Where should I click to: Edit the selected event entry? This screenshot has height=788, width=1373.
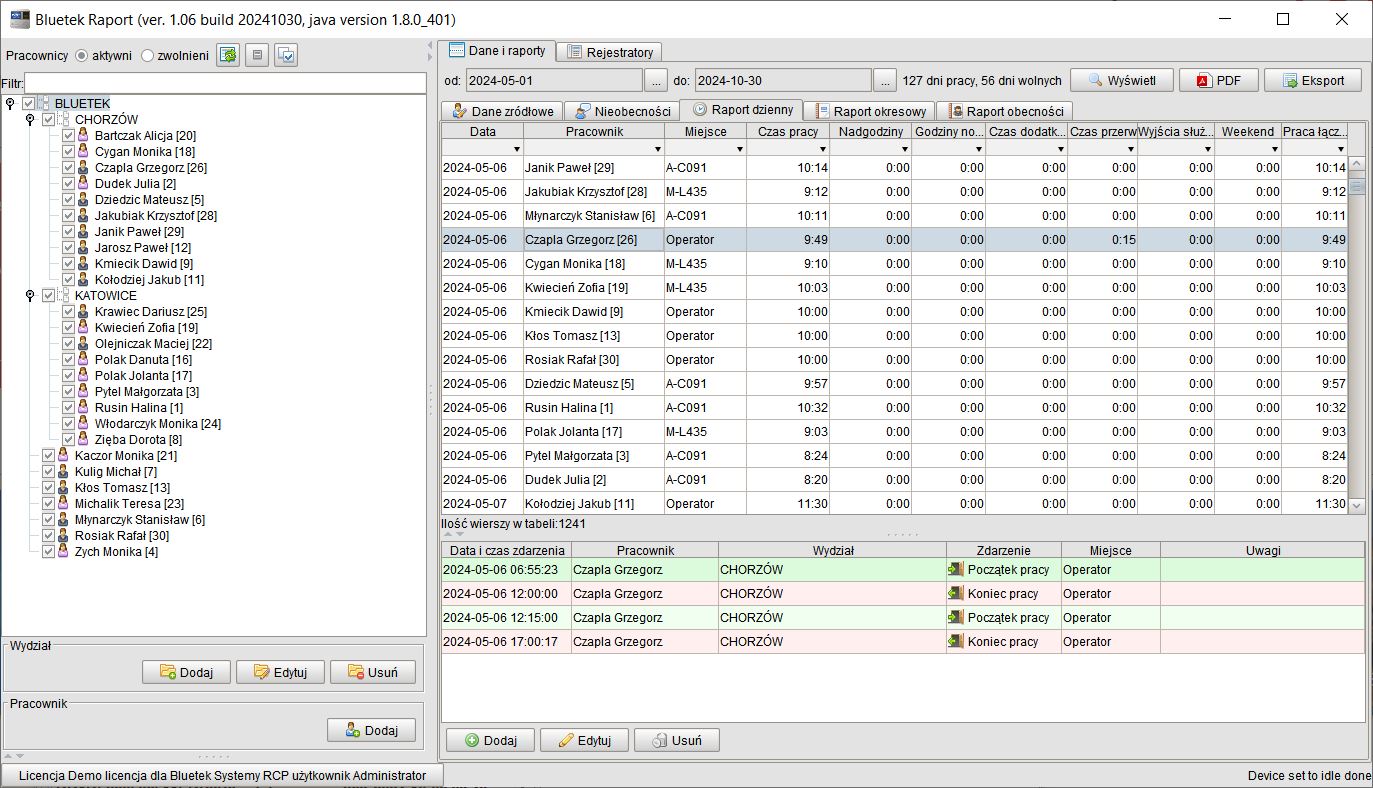click(x=586, y=741)
